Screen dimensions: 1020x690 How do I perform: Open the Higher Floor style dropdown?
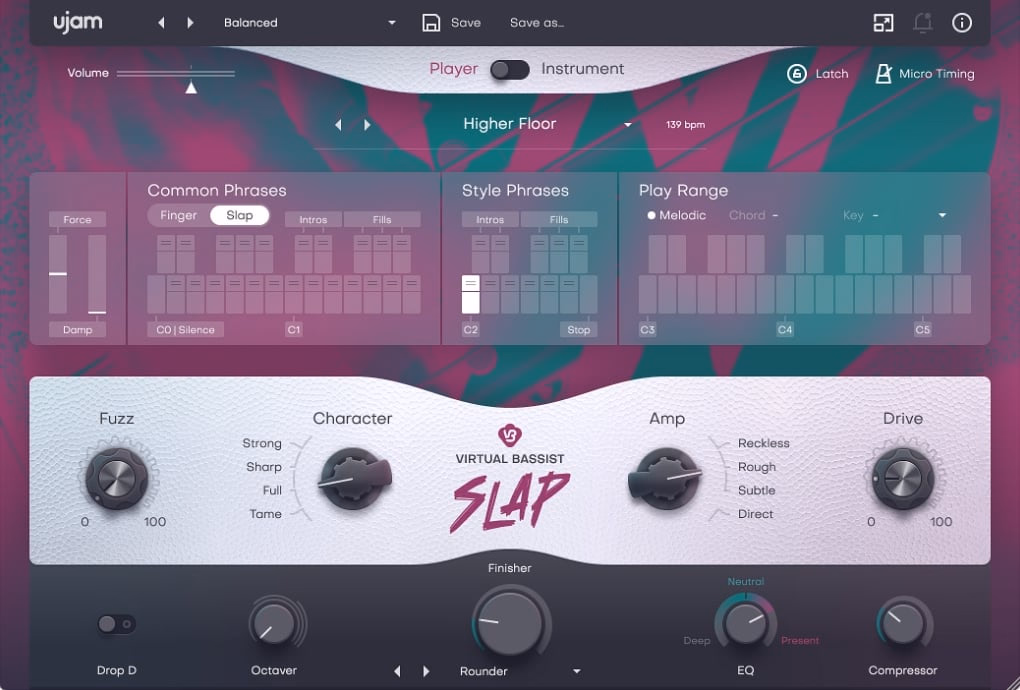[627, 124]
